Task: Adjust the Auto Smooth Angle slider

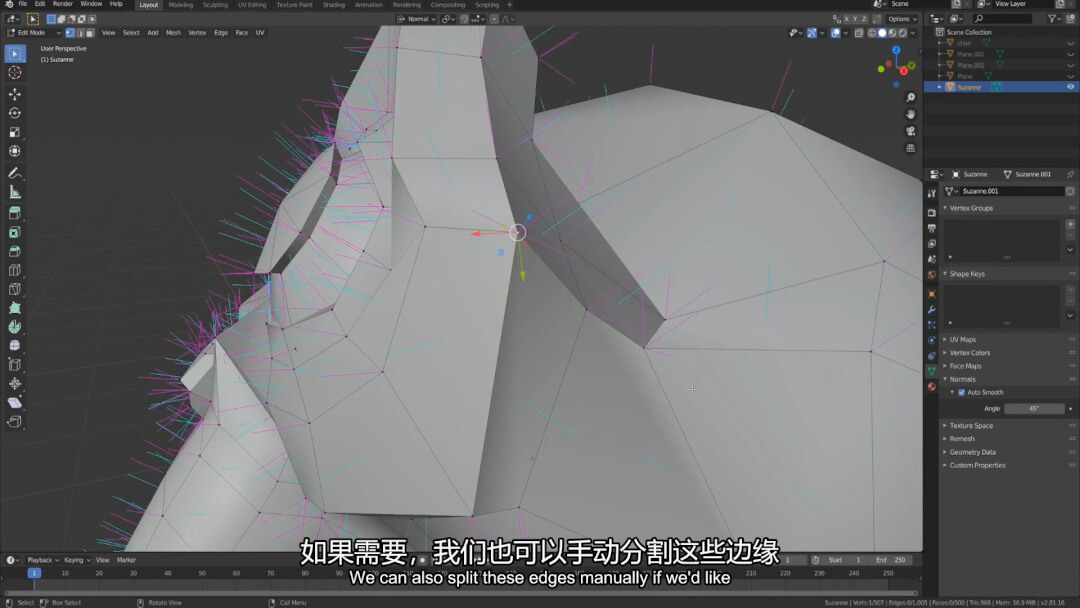Action: 1034,408
